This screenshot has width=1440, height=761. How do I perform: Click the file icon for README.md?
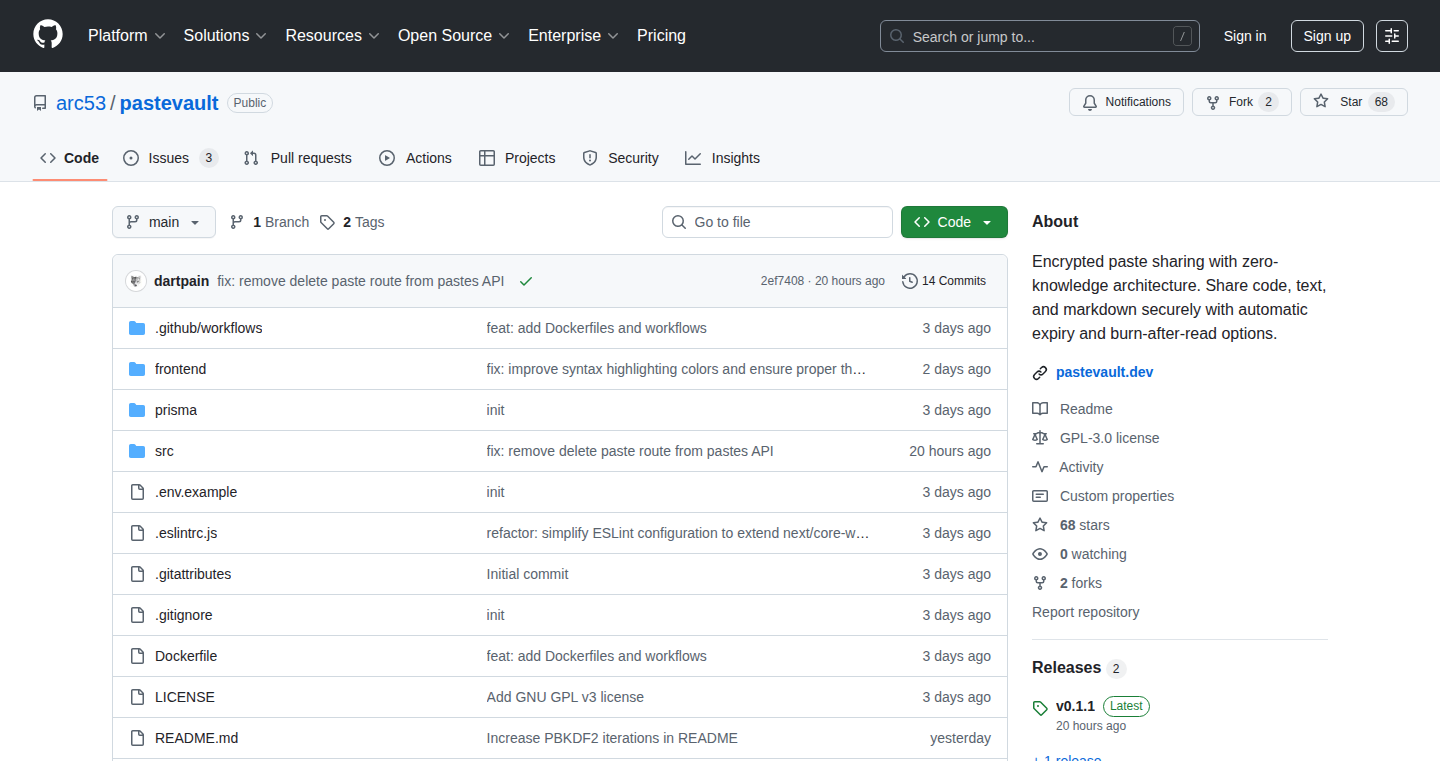click(x=137, y=738)
